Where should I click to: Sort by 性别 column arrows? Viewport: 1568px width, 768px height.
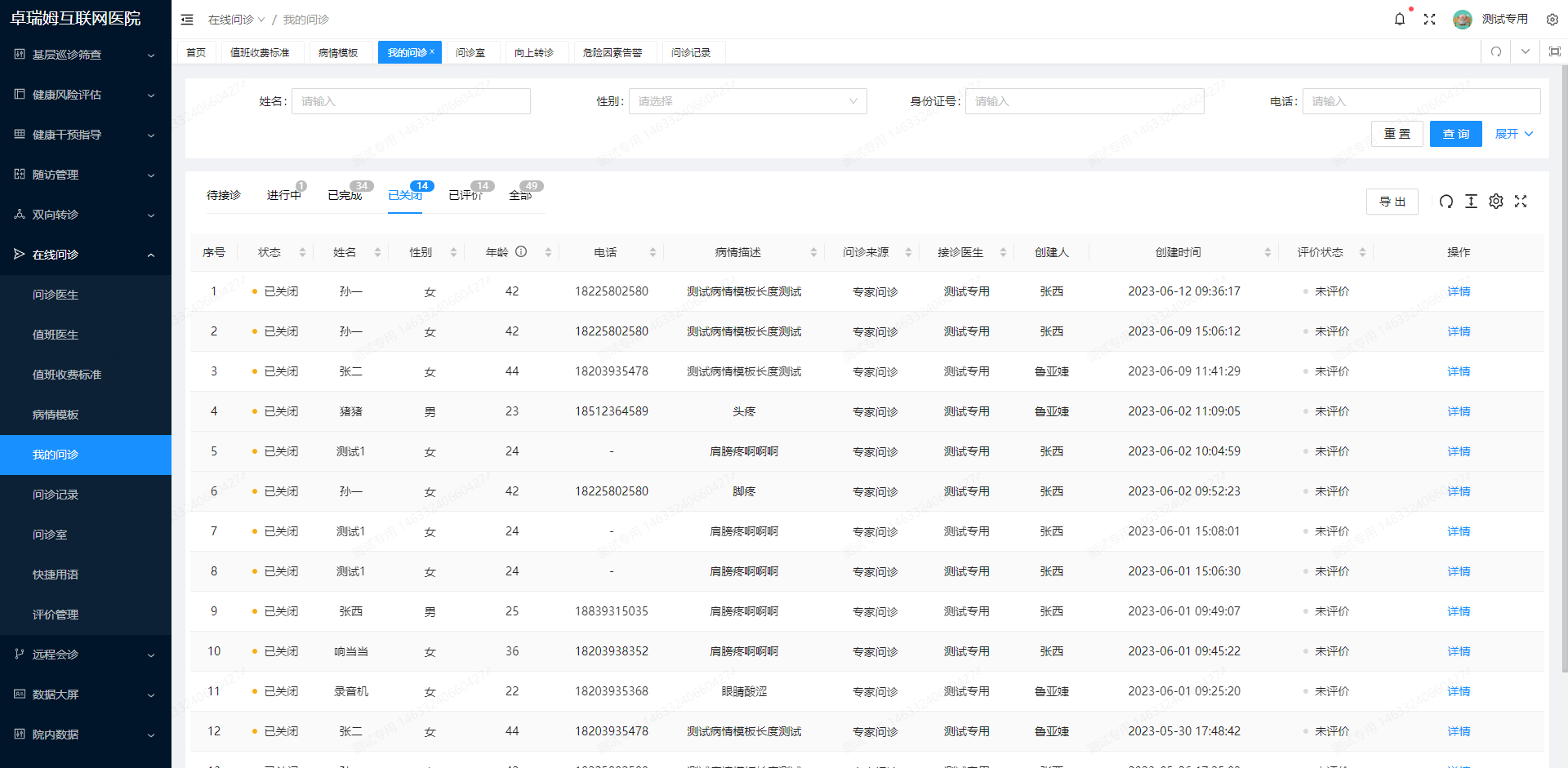click(453, 252)
